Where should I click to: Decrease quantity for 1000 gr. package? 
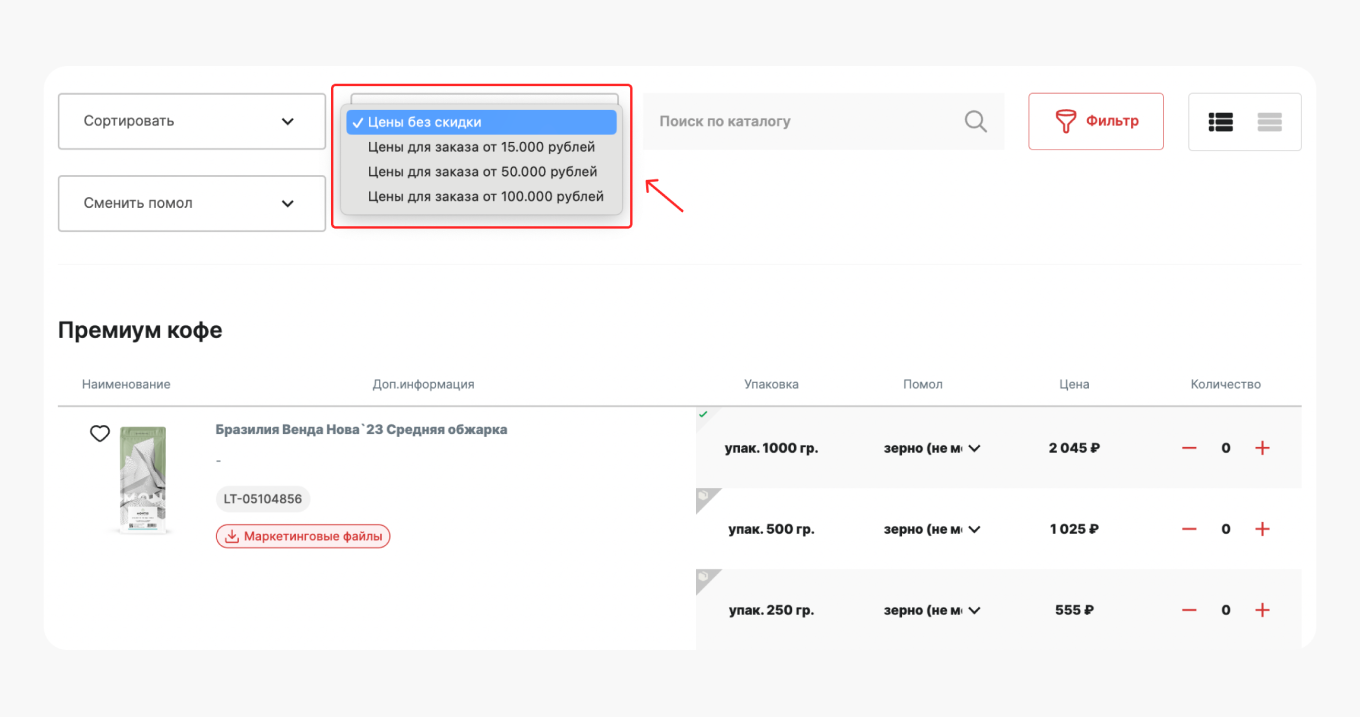[x=1189, y=448]
